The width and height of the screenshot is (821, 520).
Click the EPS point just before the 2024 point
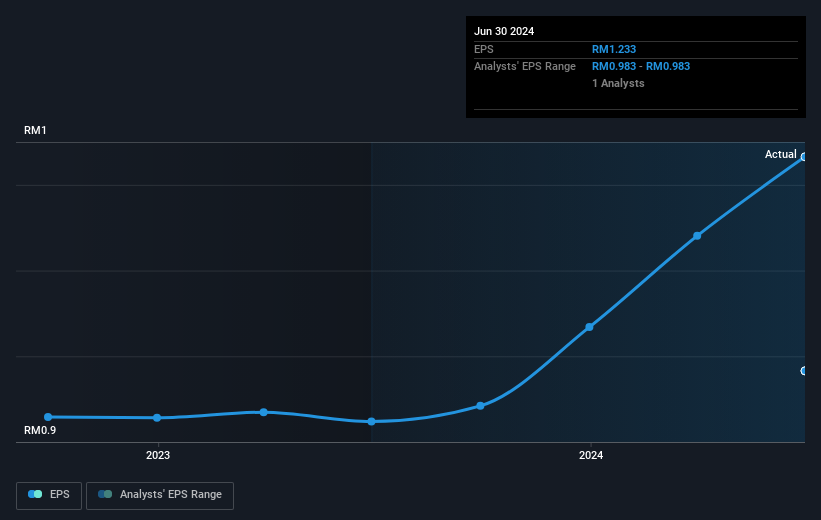(x=480, y=406)
